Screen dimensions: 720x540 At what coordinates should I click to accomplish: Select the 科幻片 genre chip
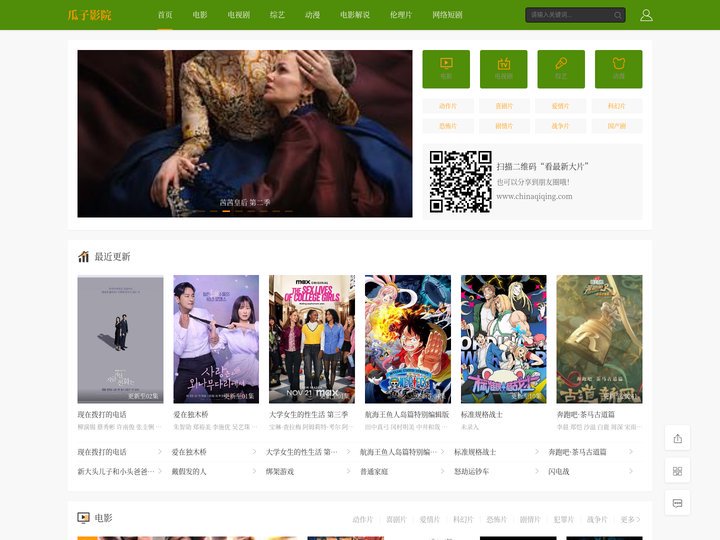tap(617, 106)
